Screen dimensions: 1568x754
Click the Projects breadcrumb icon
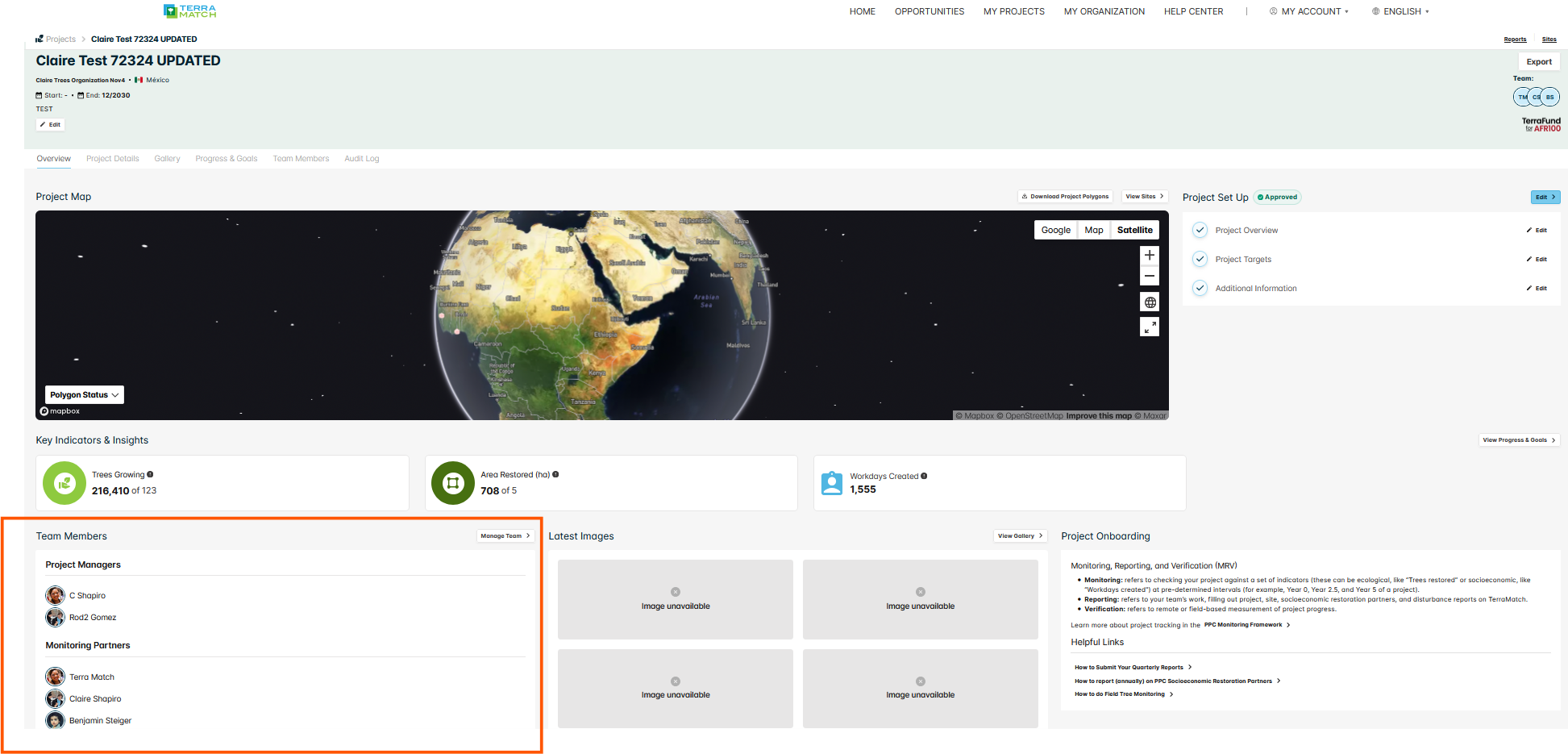pyautogui.click(x=40, y=39)
